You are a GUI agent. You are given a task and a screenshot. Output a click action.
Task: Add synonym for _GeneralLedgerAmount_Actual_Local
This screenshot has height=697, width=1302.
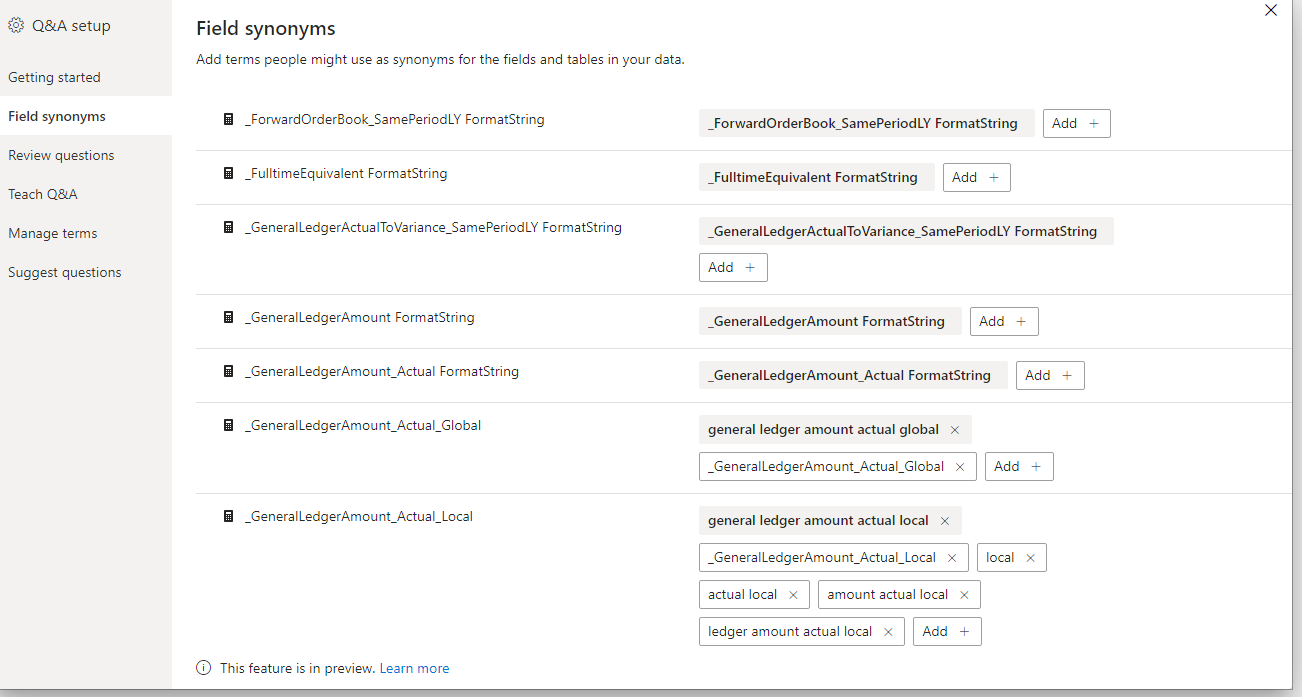pyautogui.click(x=947, y=632)
